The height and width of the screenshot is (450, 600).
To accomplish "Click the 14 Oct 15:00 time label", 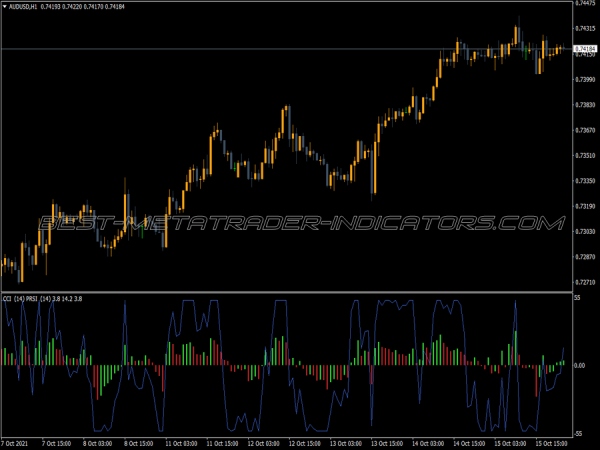I will click(469, 443).
